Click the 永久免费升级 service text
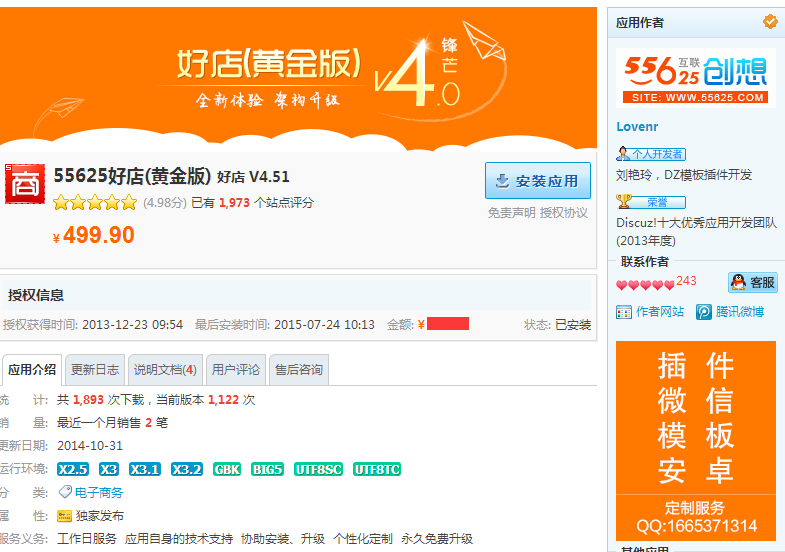This screenshot has width=785, height=552. coord(437,539)
